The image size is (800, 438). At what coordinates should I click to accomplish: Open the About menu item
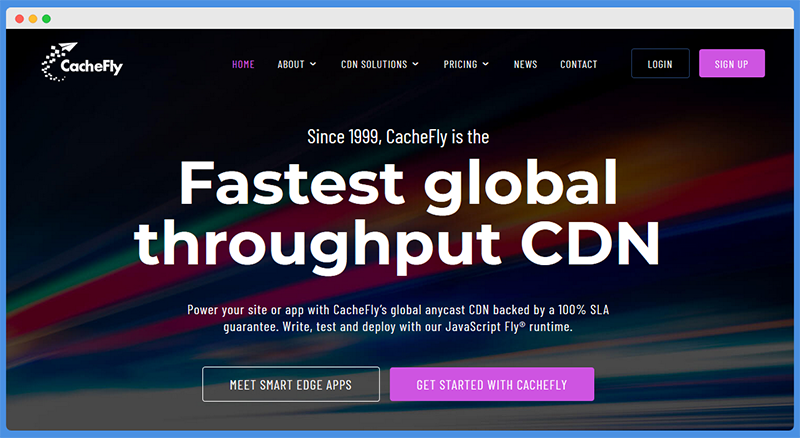tap(291, 64)
